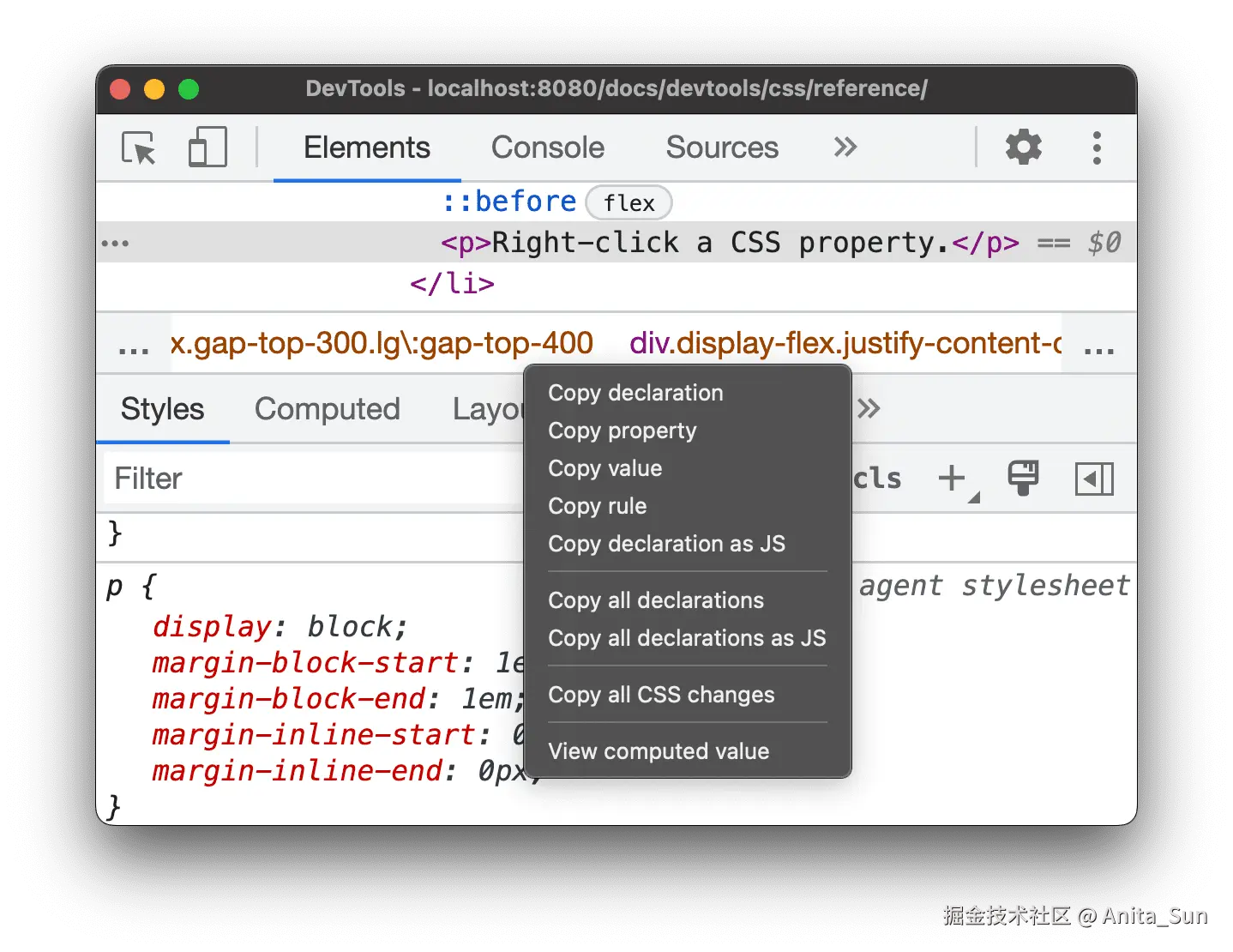Click the 1em value of margin-block-end
This screenshot has height=952, width=1233.
[486, 698]
